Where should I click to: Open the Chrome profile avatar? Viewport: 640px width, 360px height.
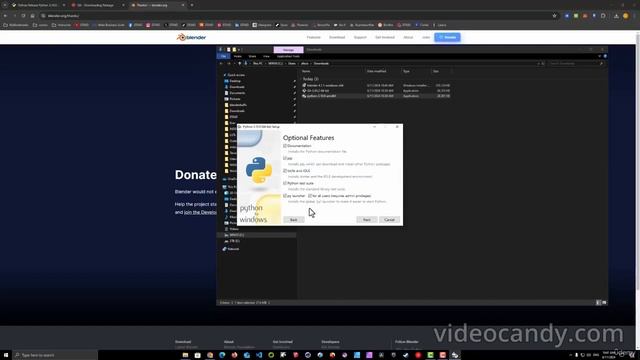point(625,16)
